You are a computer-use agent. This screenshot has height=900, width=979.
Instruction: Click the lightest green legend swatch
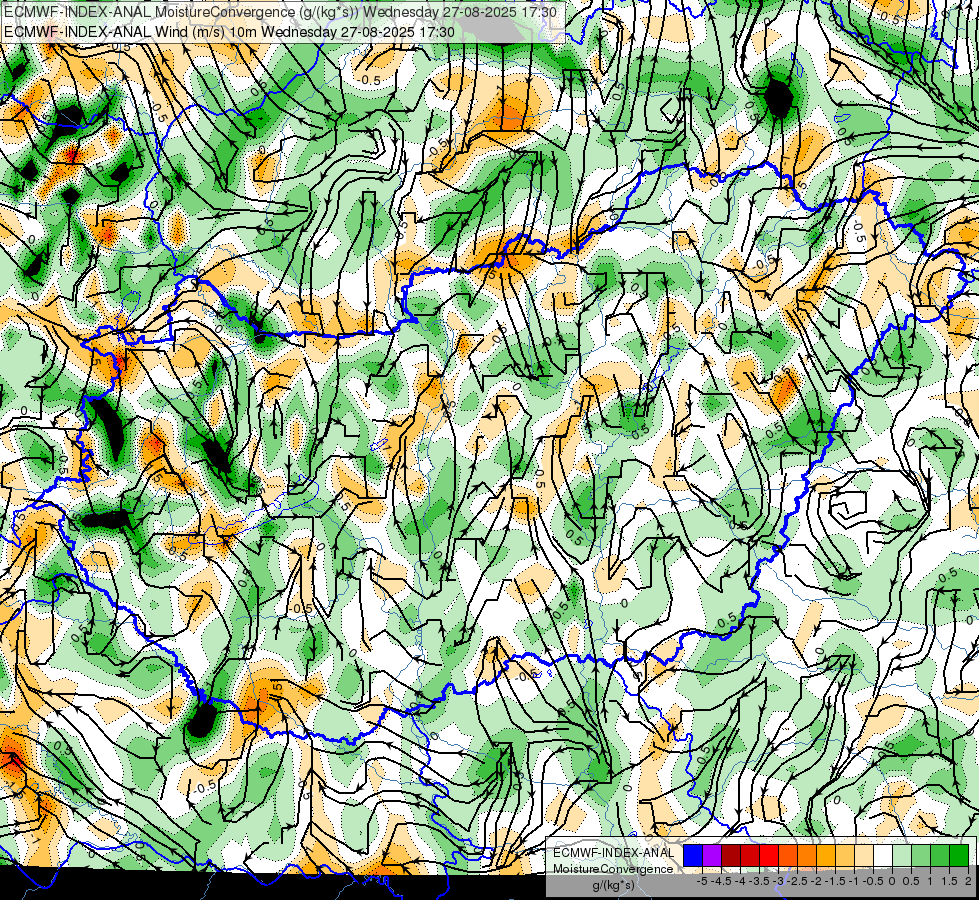(902, 856)
